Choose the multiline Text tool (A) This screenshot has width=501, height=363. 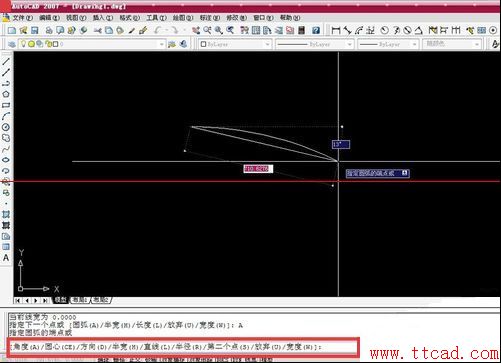[x=6, y=258]
